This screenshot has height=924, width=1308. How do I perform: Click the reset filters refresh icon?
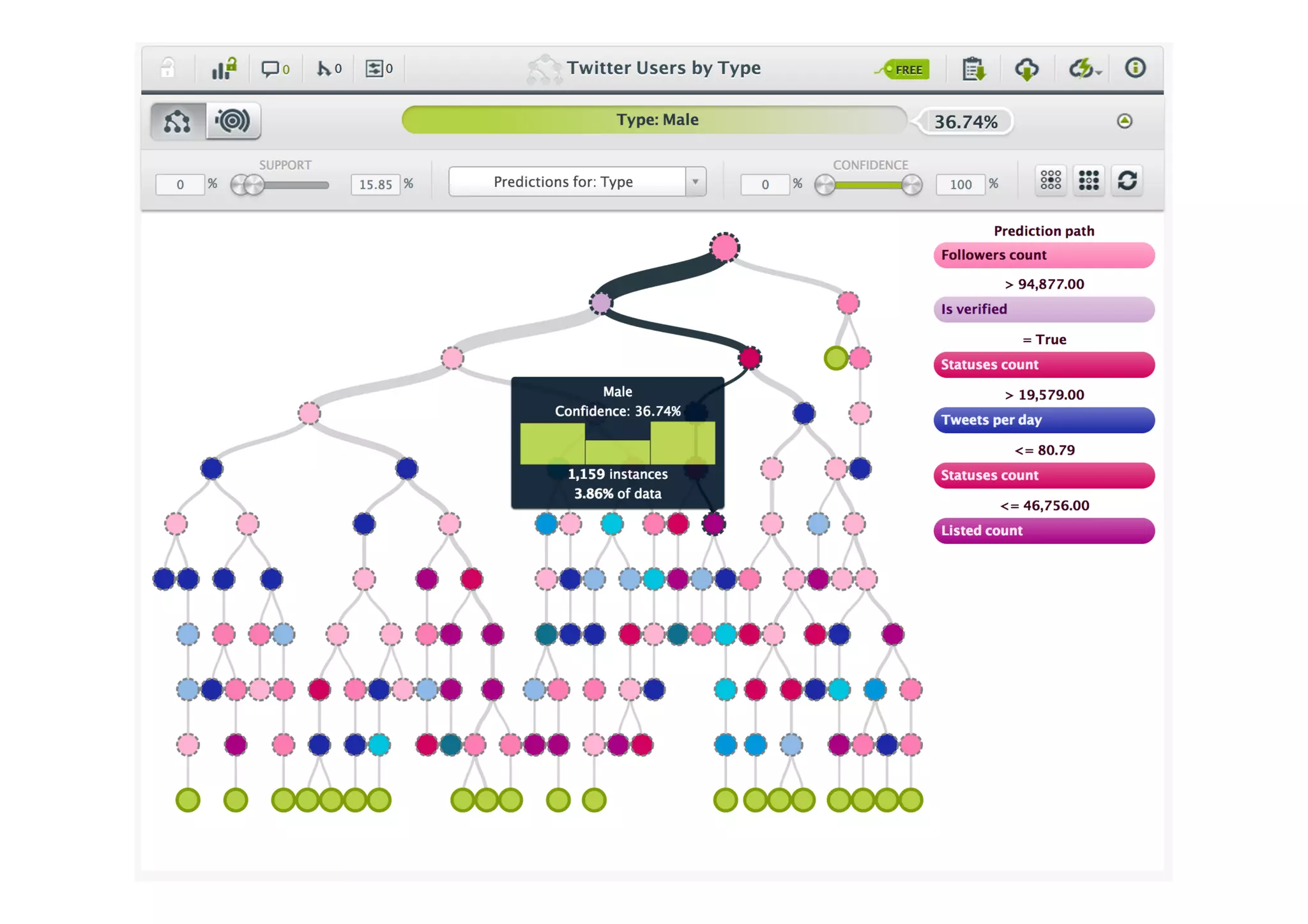(1127, 181)
